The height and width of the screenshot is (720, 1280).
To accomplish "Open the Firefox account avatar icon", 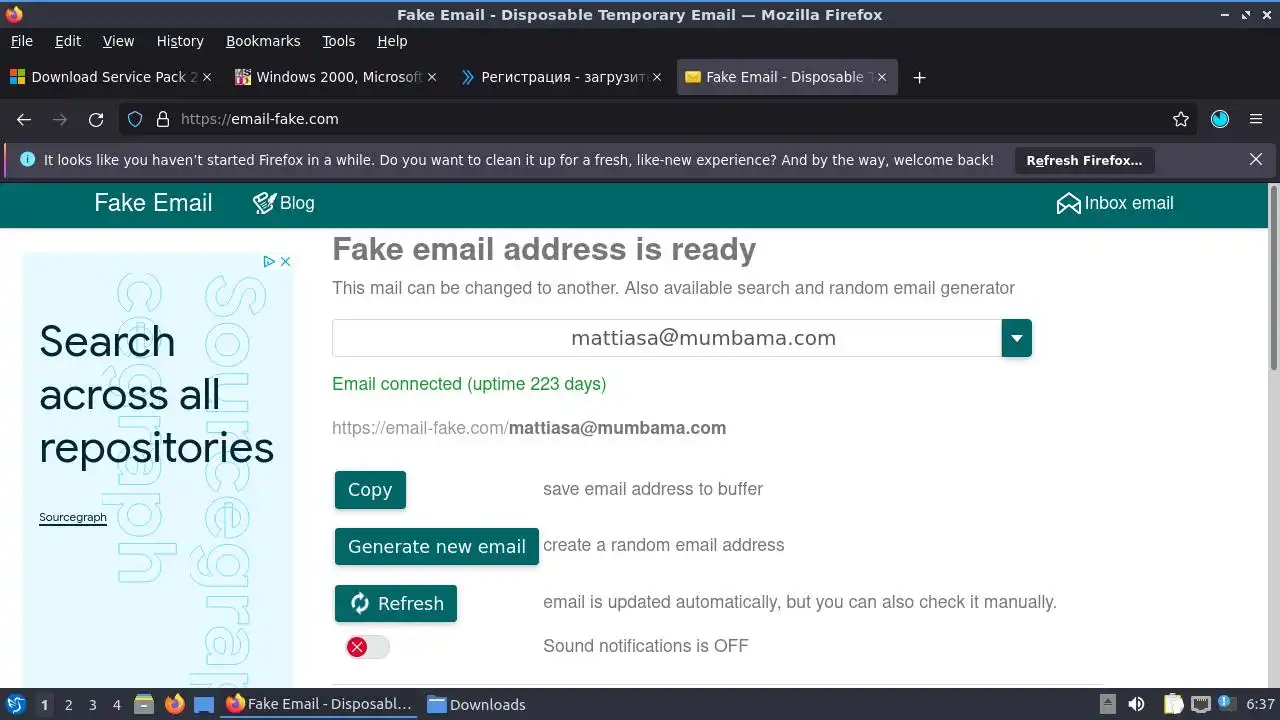I will click(1220, 119).
